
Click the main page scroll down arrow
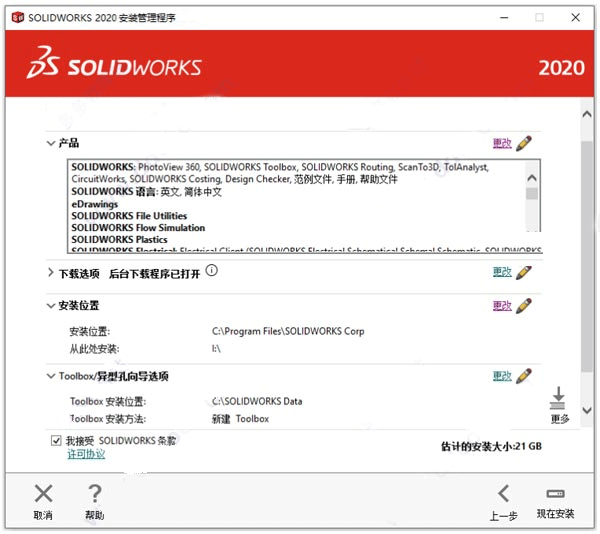coord(587,410)
